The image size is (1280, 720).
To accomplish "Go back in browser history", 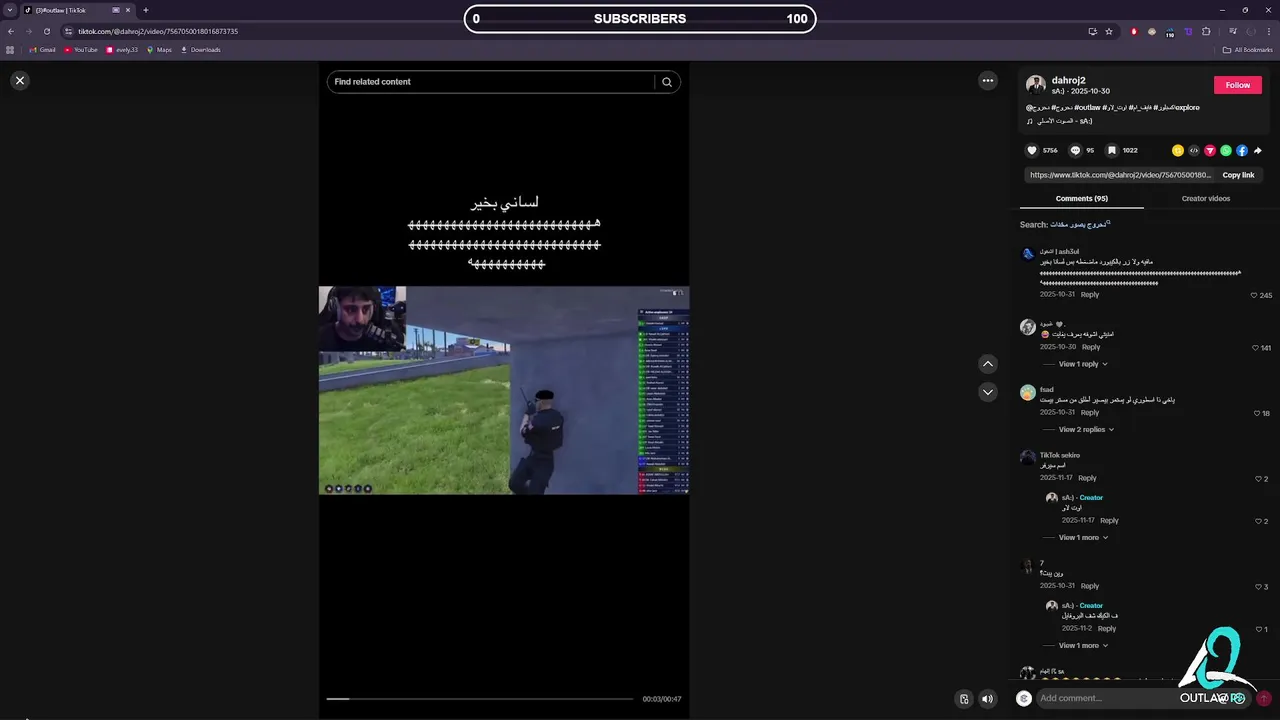I will [11, 31].
